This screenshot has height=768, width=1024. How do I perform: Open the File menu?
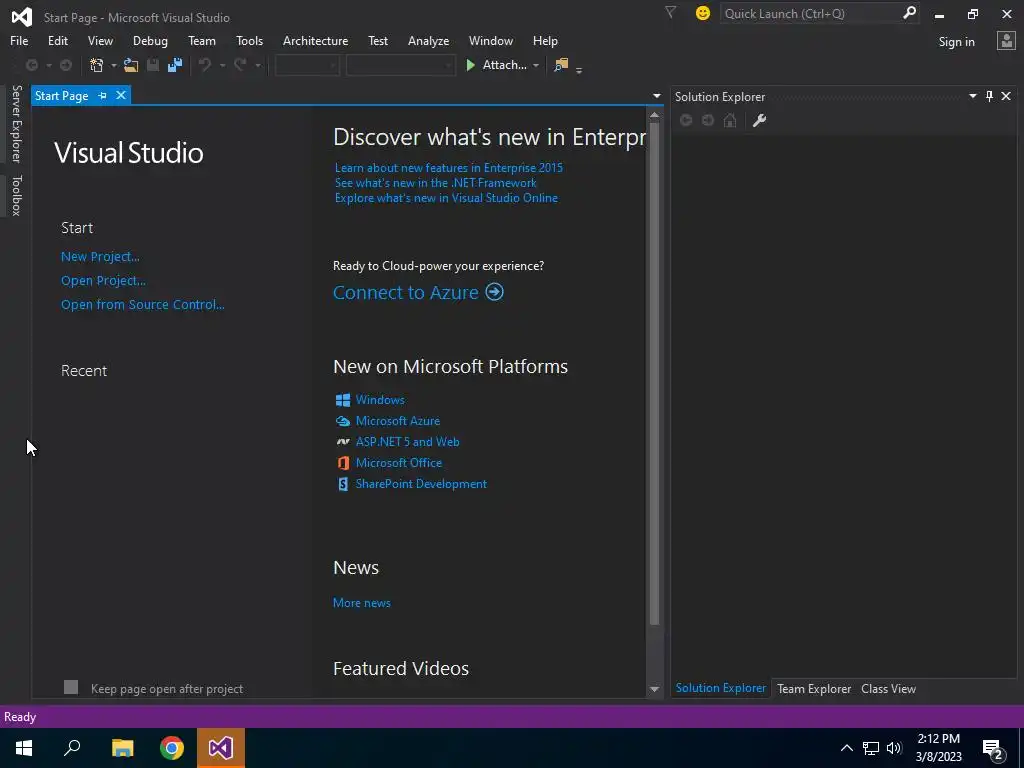click(x=19, y=40)
